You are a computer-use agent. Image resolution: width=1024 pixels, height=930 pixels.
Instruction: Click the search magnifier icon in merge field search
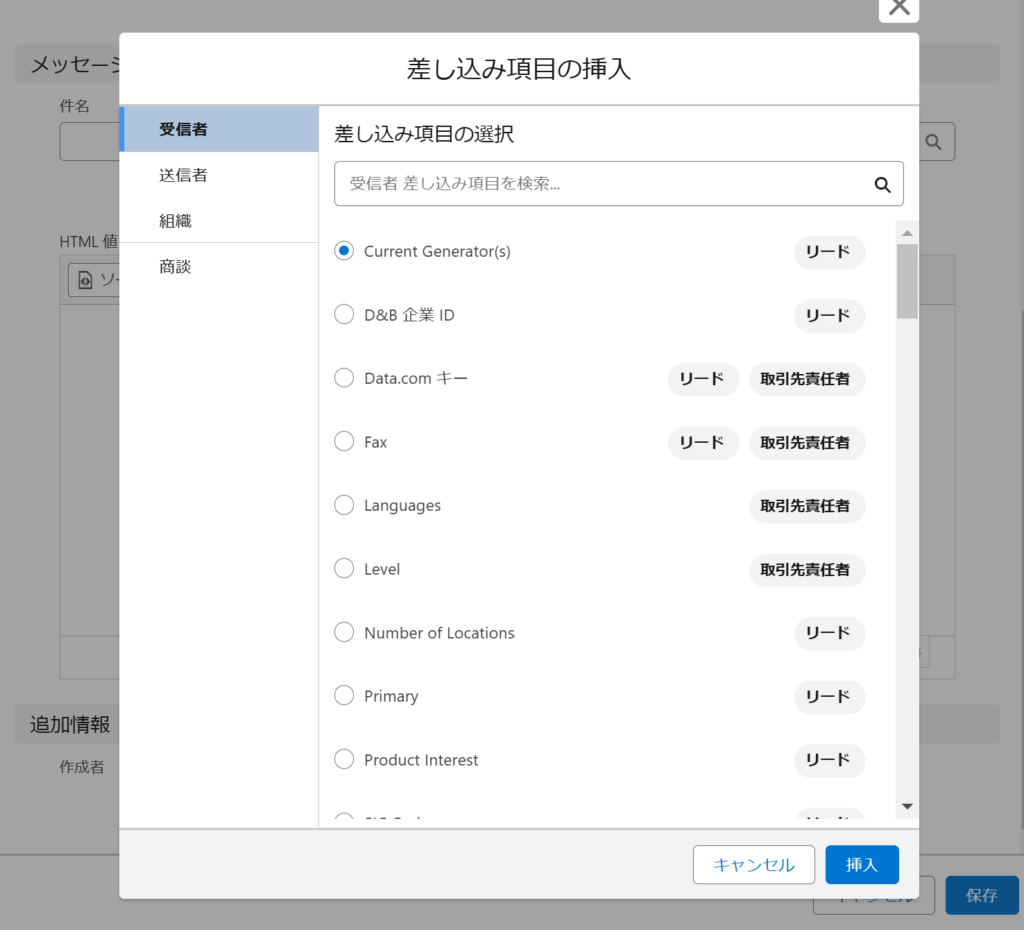882,184
